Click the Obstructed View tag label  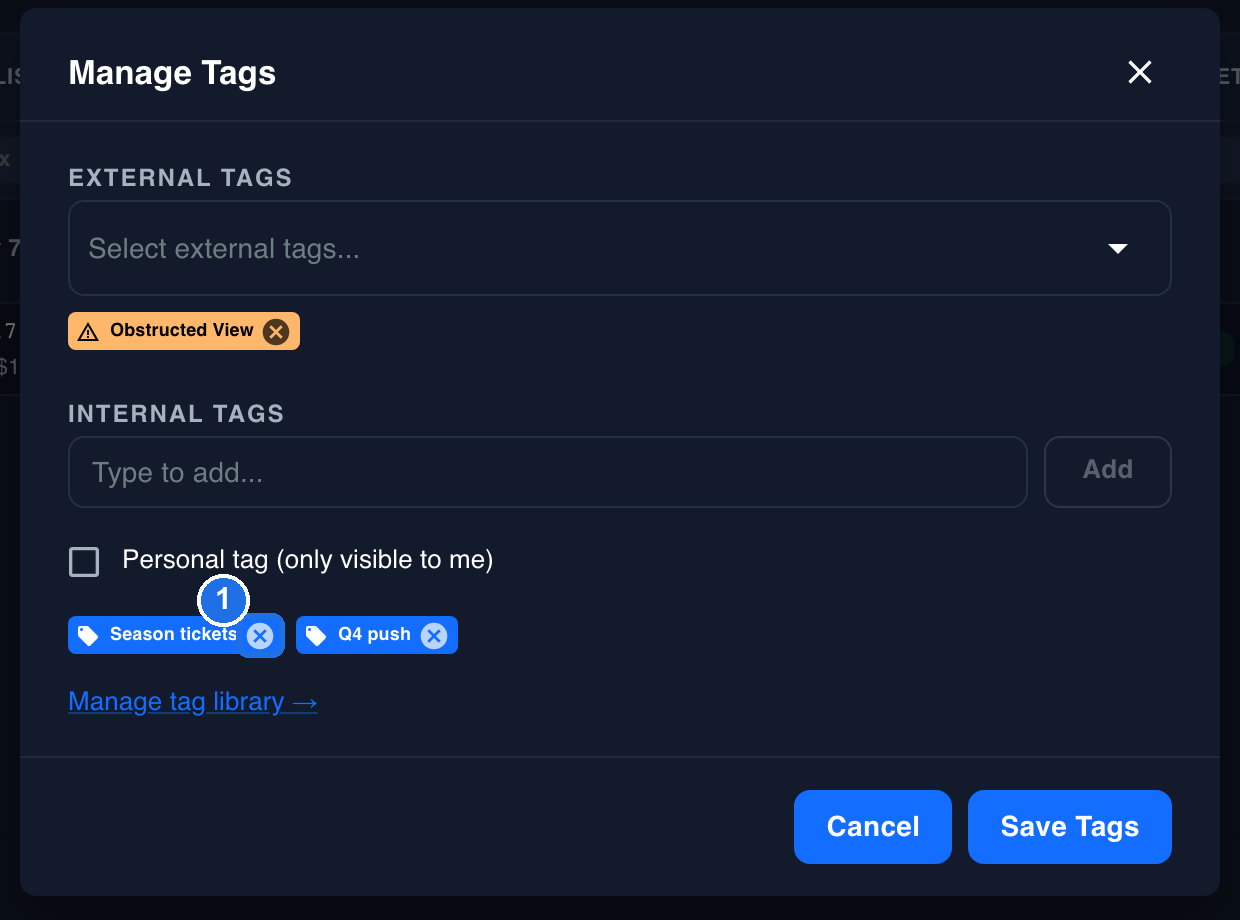coord(182,330)
